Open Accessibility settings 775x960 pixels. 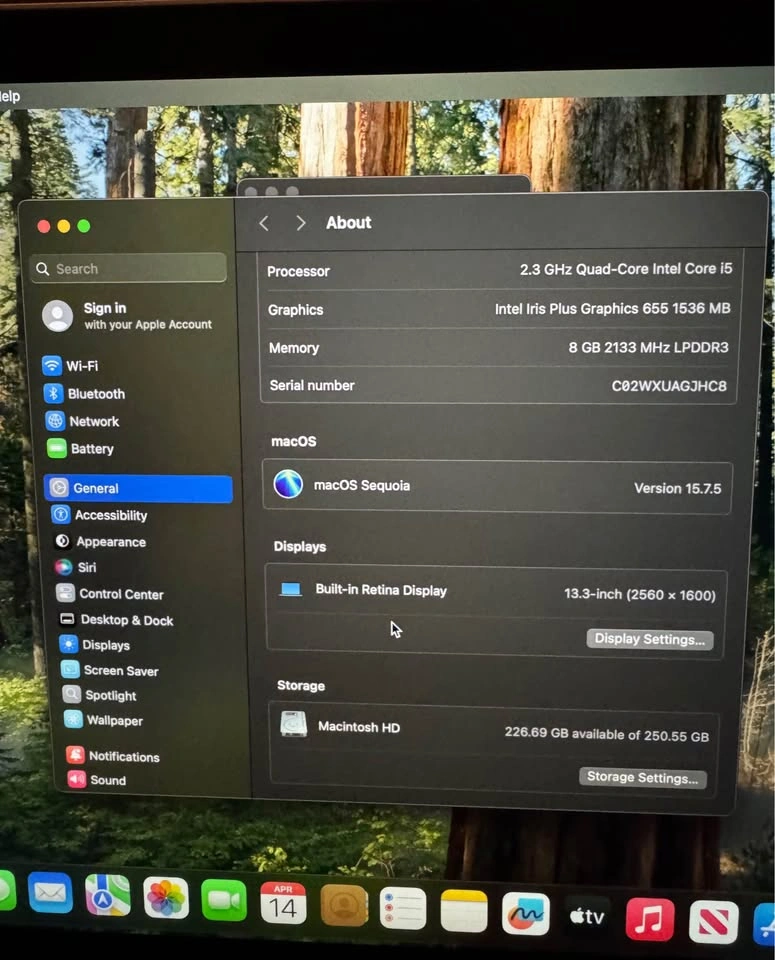coord(100,515)
